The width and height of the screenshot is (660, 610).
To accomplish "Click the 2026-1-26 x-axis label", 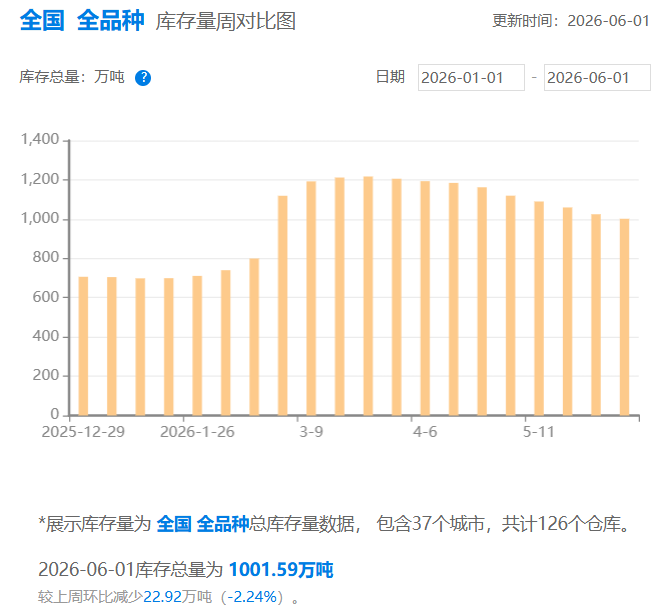I will [x=197, y=432].
